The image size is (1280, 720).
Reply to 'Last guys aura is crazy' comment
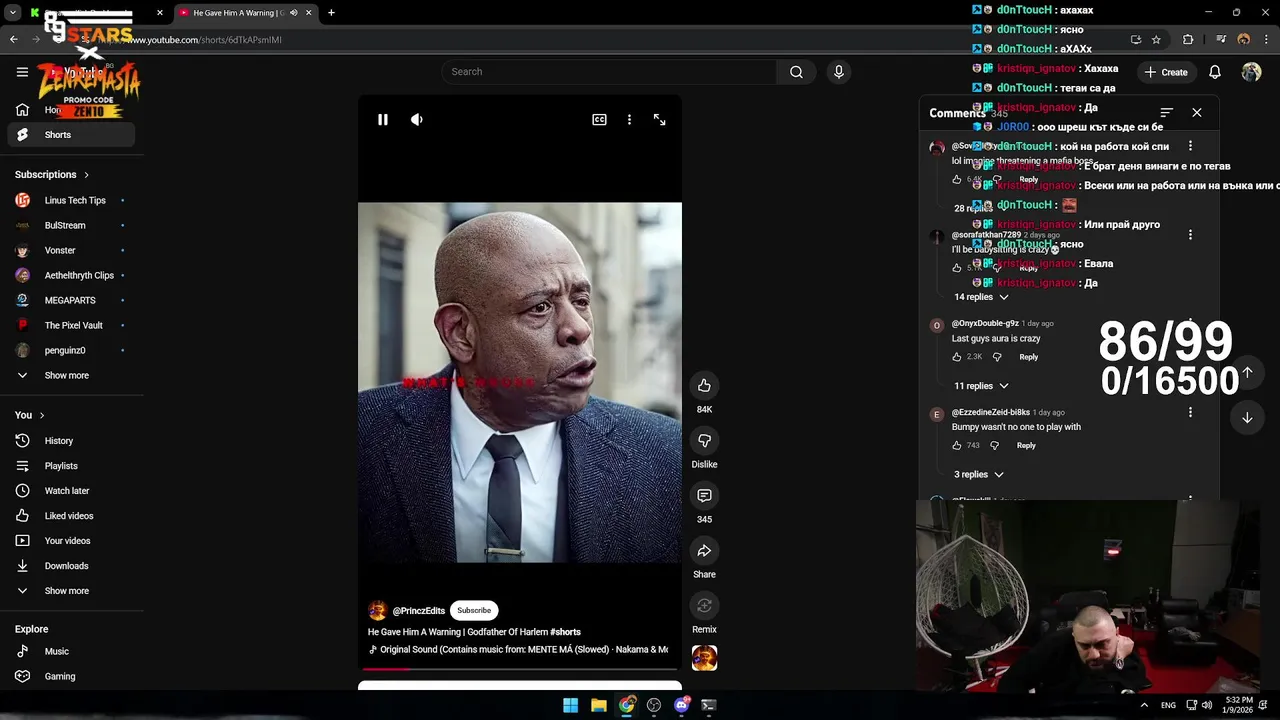[x=1029, y=357]
